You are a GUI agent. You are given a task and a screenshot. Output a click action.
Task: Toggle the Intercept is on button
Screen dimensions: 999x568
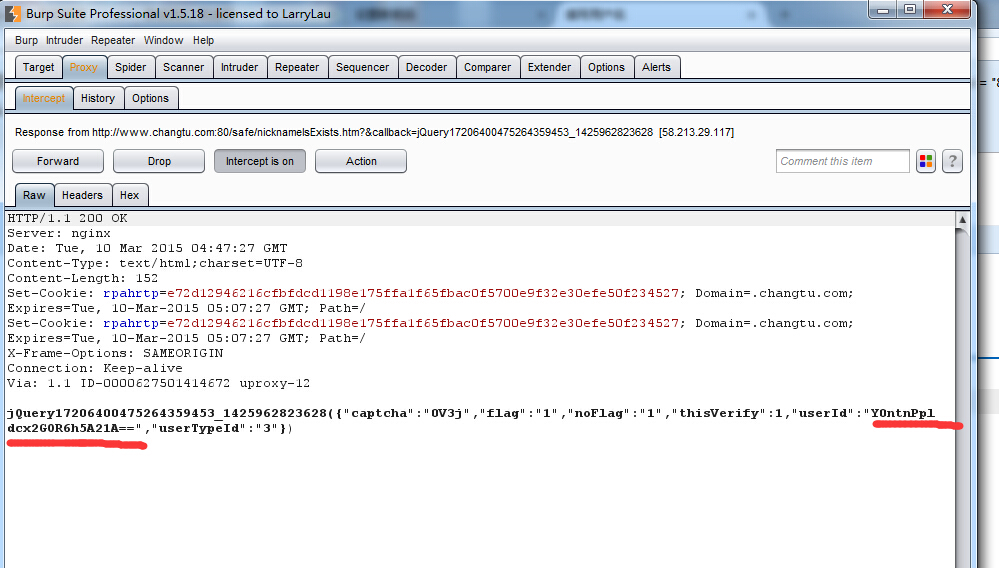click(x=260, y=161)
